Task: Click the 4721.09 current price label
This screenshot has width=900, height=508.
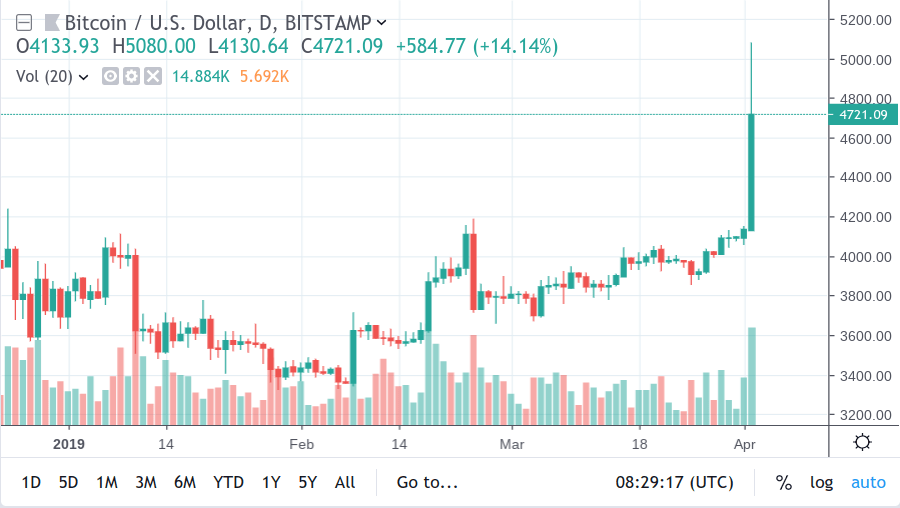Action: pos(864,115)
